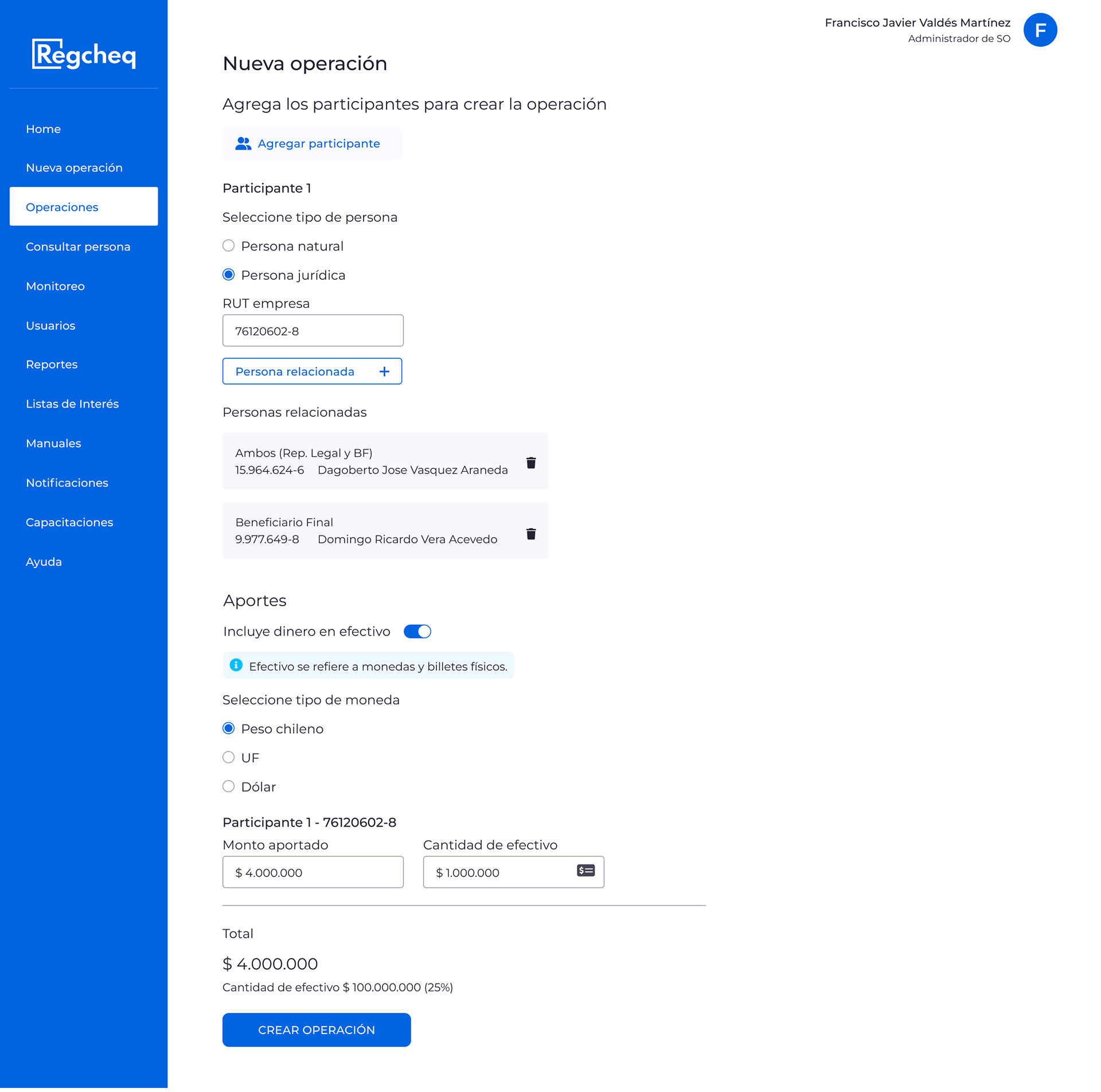Click plus icon on Persona relacionada
This screenshot has width=1101, height=1092.
384,371
